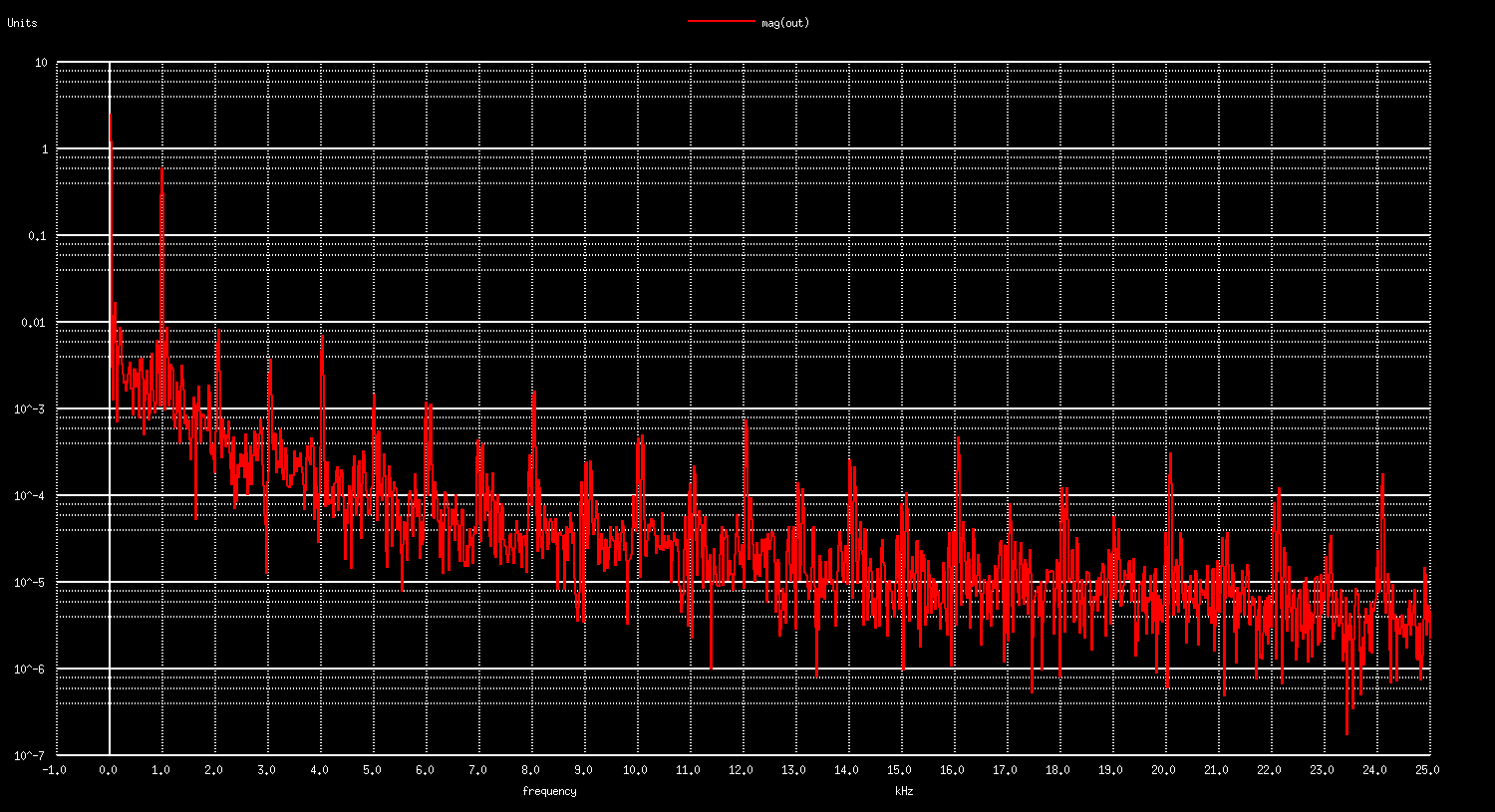Click the x-axis tick label 16.0
Viewport: 1495px width, 812px height.
click(953, 770)
